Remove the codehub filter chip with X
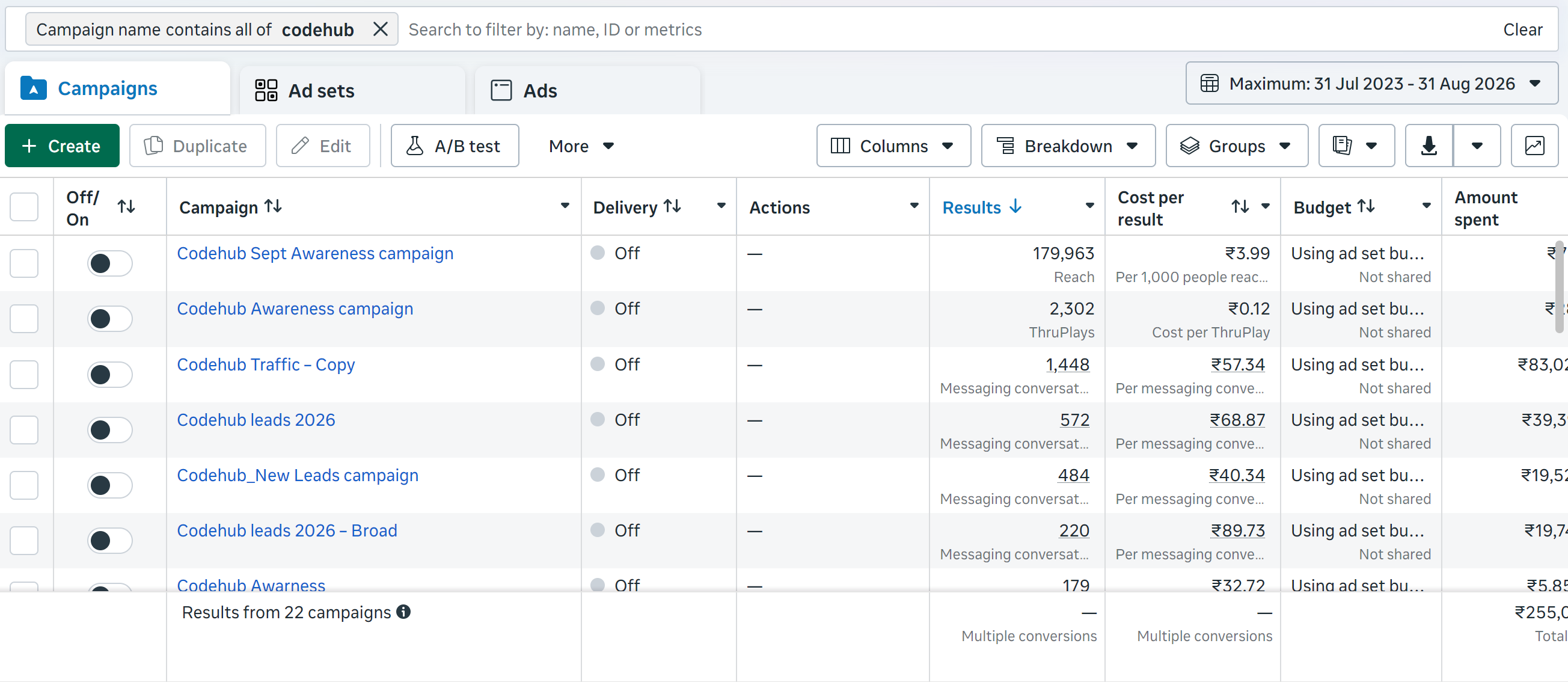 [381, 29]
